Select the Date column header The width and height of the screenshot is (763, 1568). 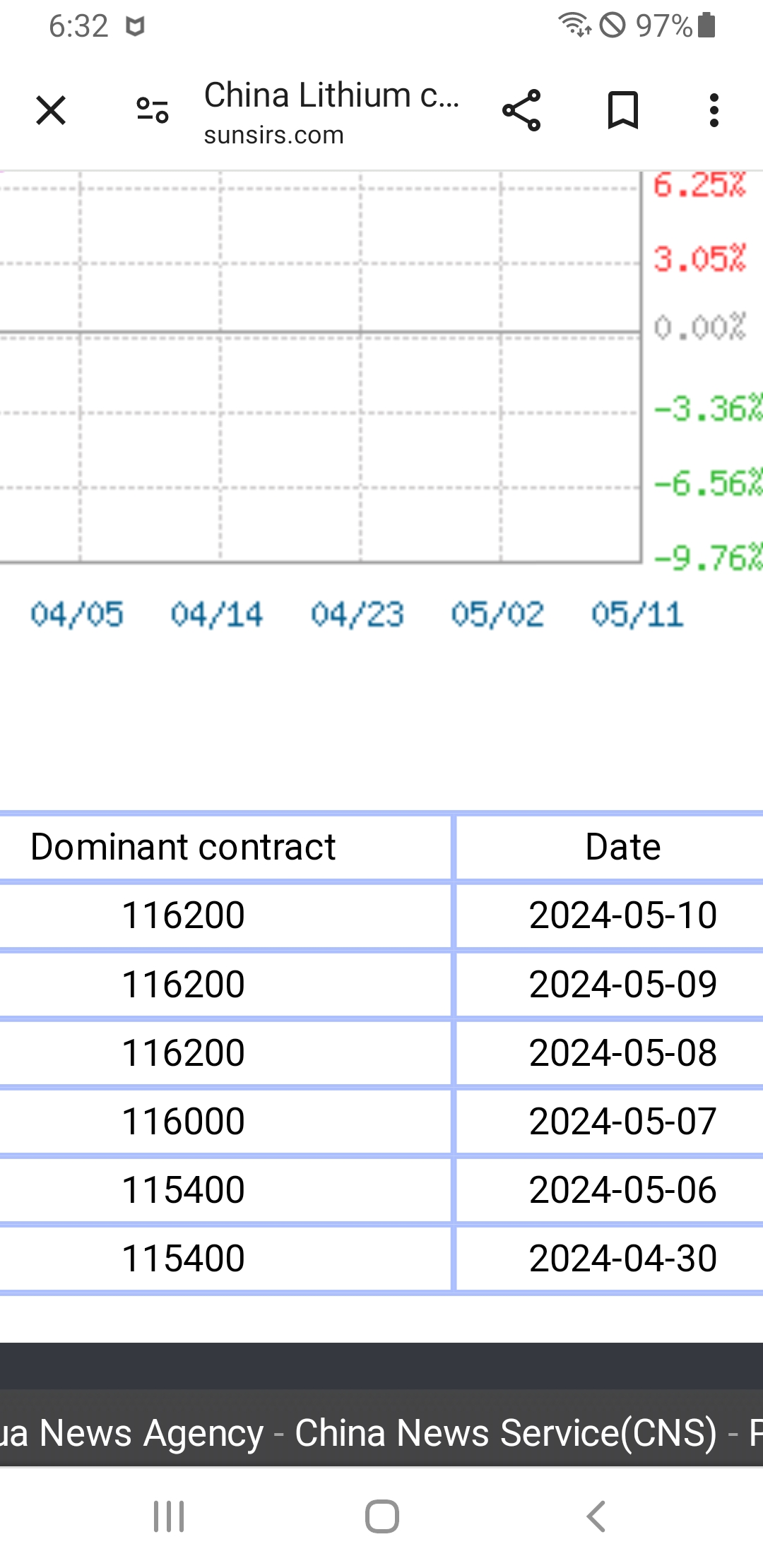pos(623,847)
